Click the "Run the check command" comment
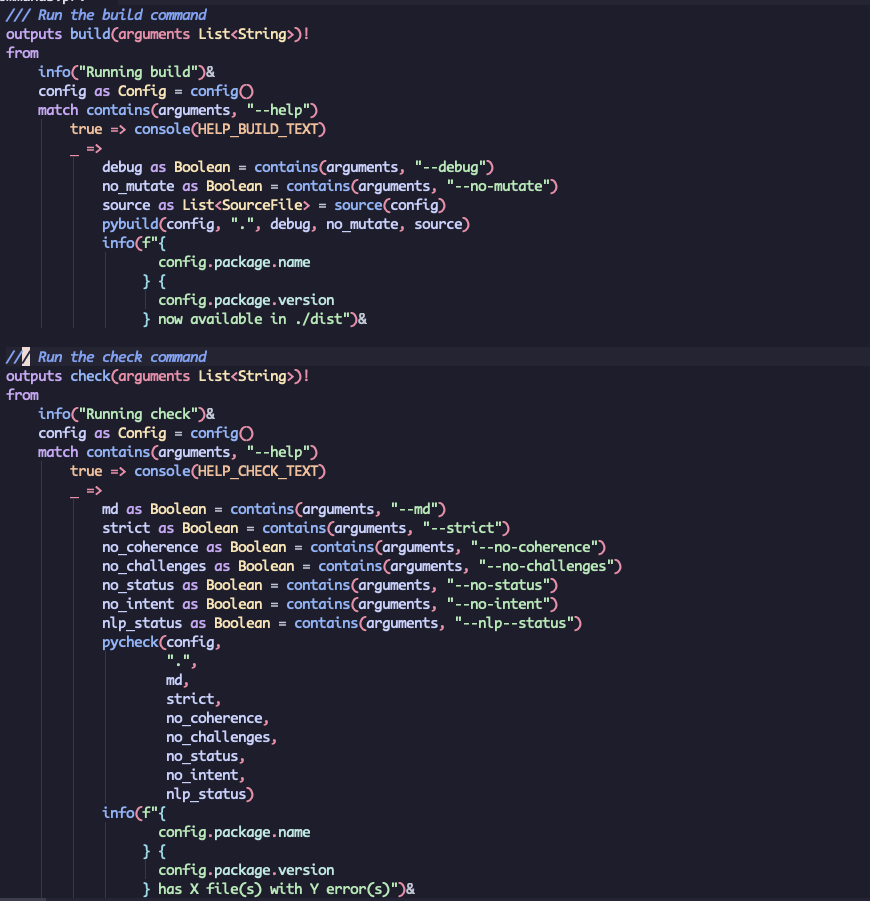 [122, 357]
